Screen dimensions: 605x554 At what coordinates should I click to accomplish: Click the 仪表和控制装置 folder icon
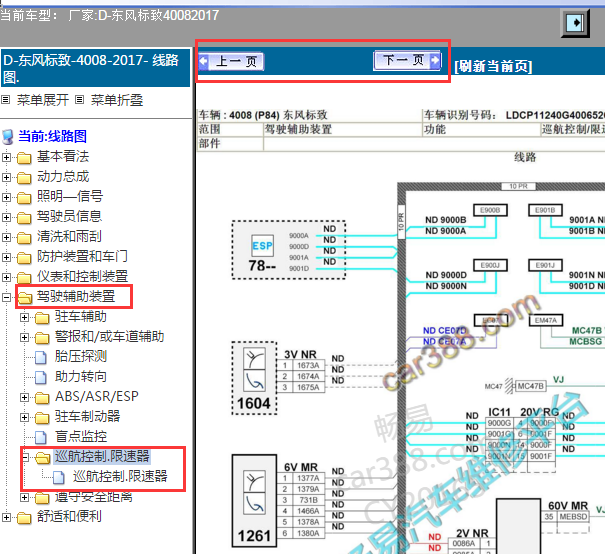[x=24, y=278]
